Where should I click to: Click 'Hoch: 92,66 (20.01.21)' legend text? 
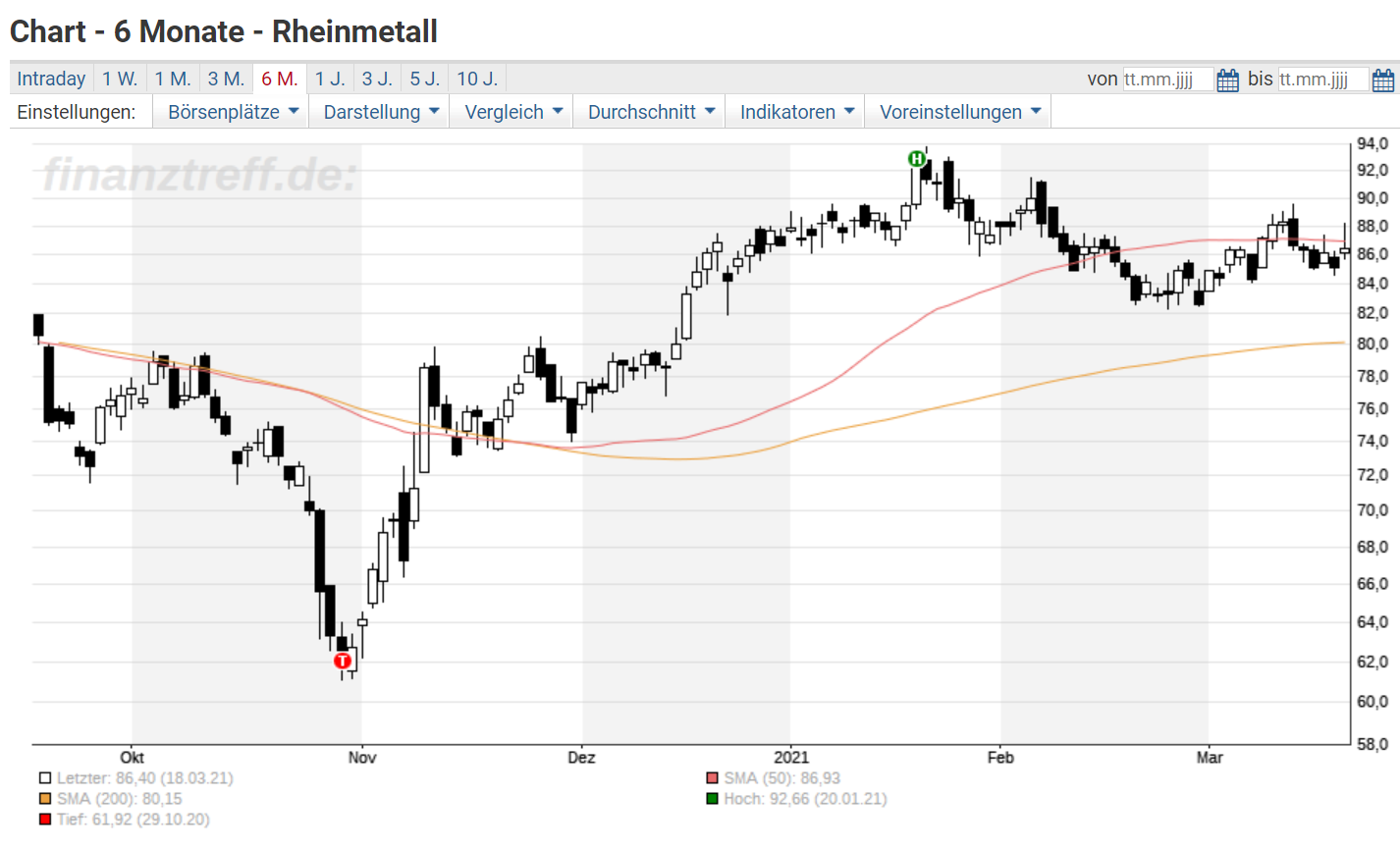[805, 799]
